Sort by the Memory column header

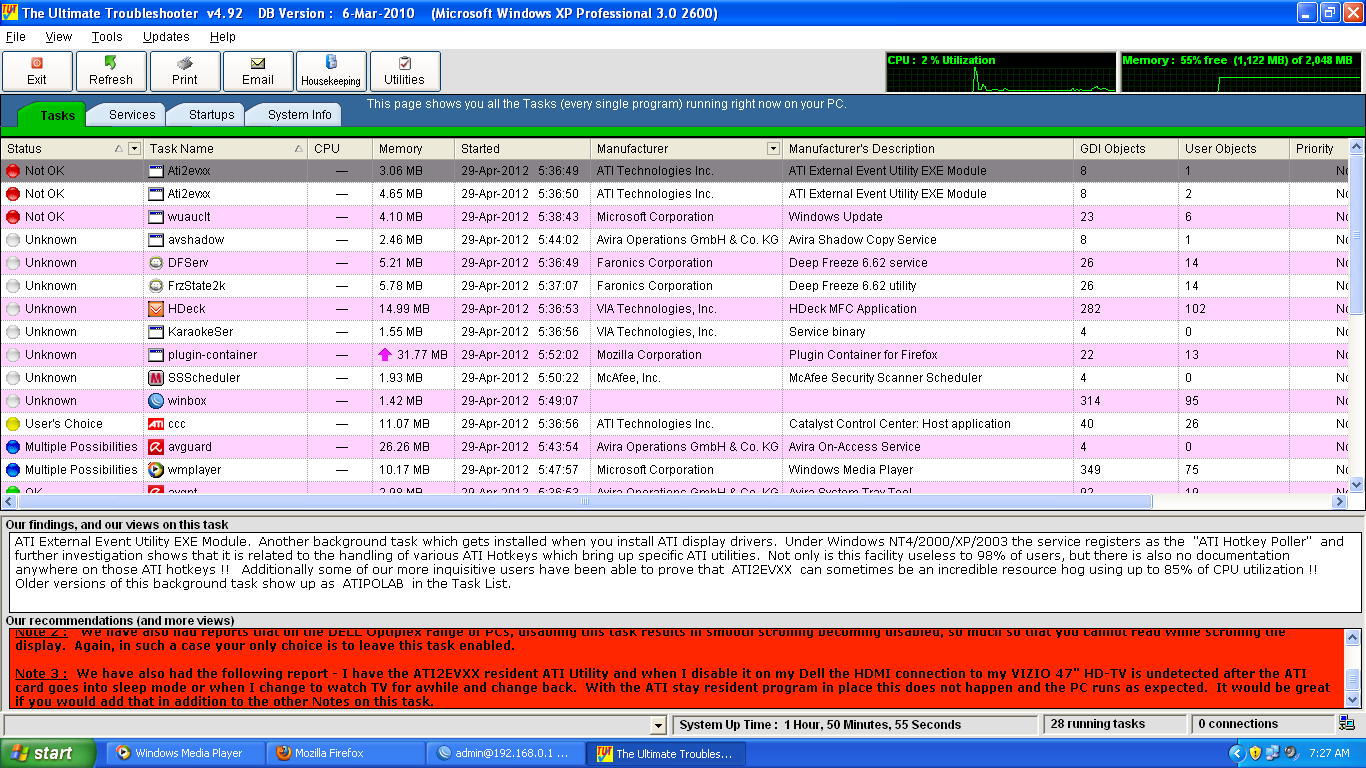pos(413,149)
